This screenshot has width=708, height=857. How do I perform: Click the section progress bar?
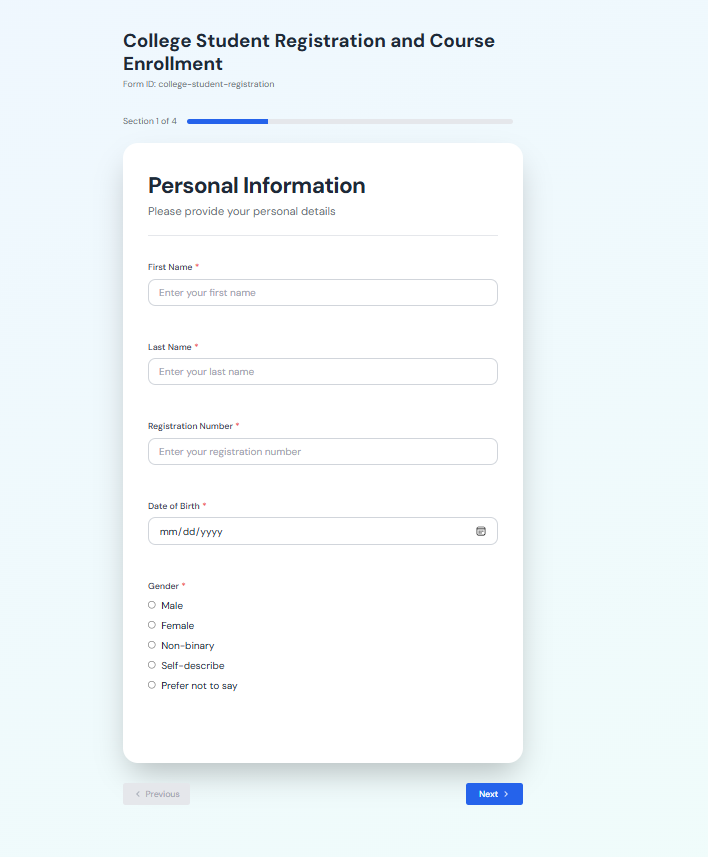coord(348,120)
